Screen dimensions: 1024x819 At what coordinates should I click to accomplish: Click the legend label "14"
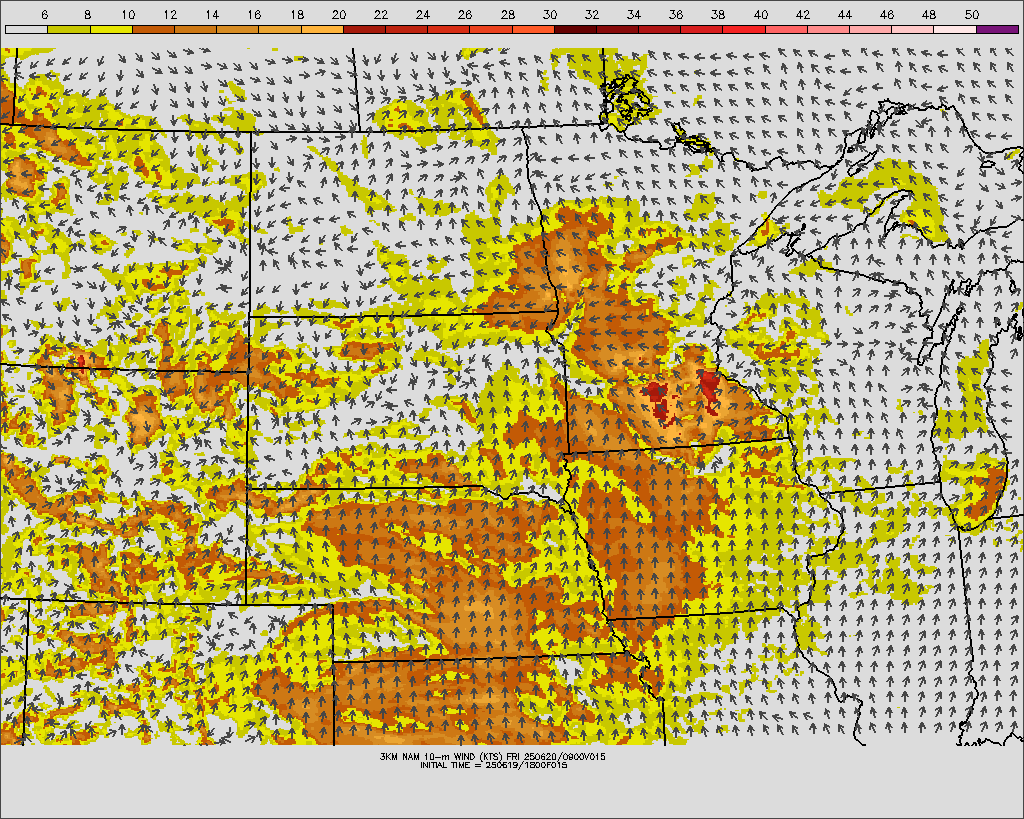(213, 14)
